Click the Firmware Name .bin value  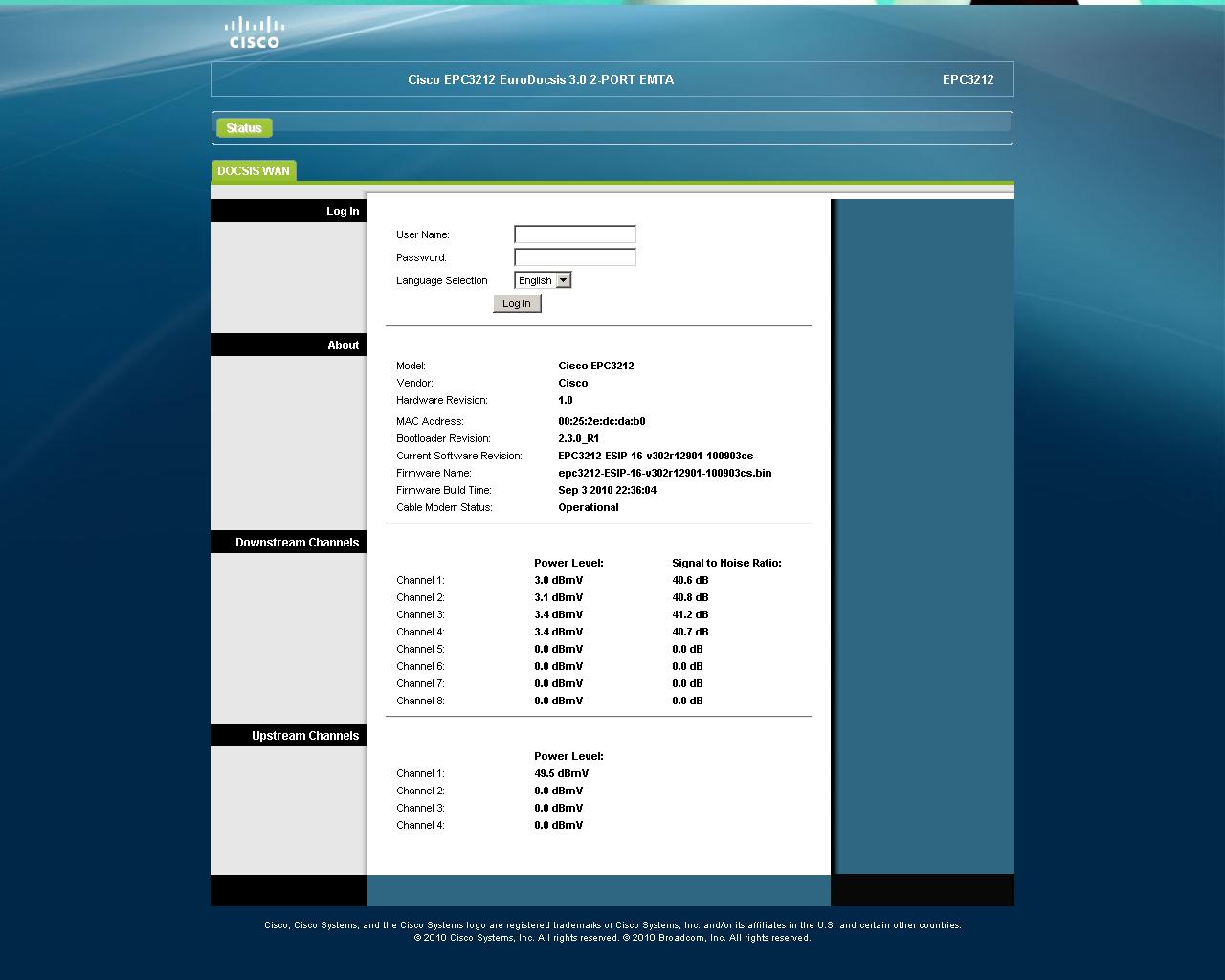(664, 473)
